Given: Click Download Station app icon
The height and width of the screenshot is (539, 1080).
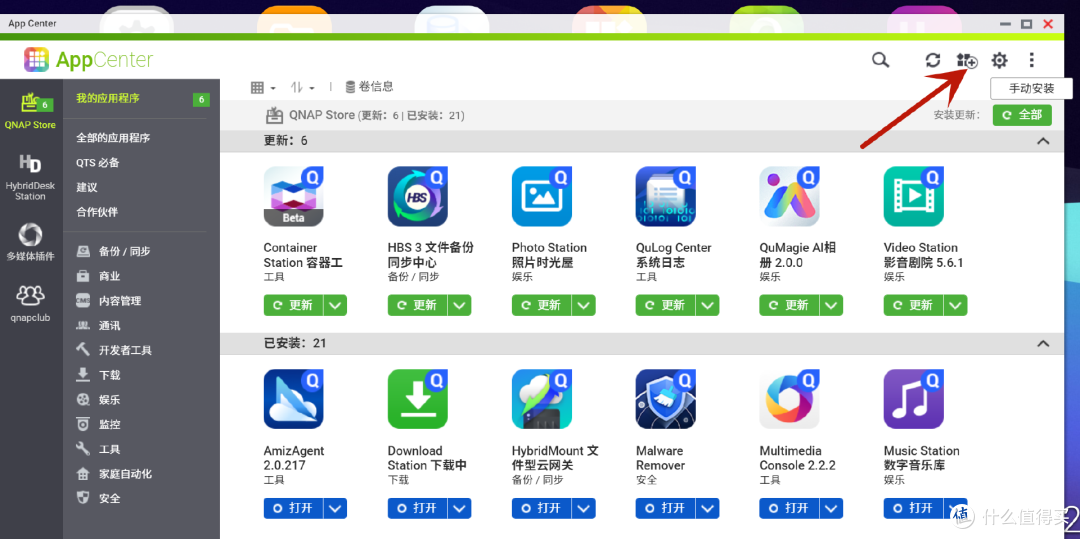Looking at the screenshot, I should tap(417, 399).
